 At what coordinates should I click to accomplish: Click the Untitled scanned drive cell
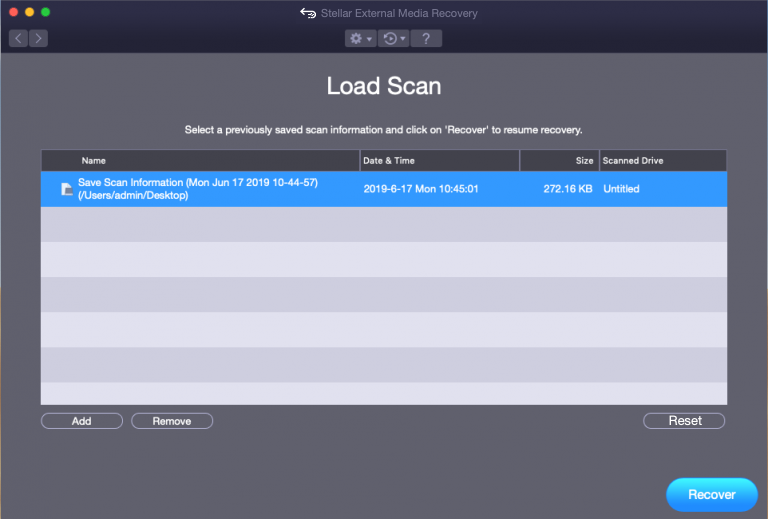click(621, 189)
